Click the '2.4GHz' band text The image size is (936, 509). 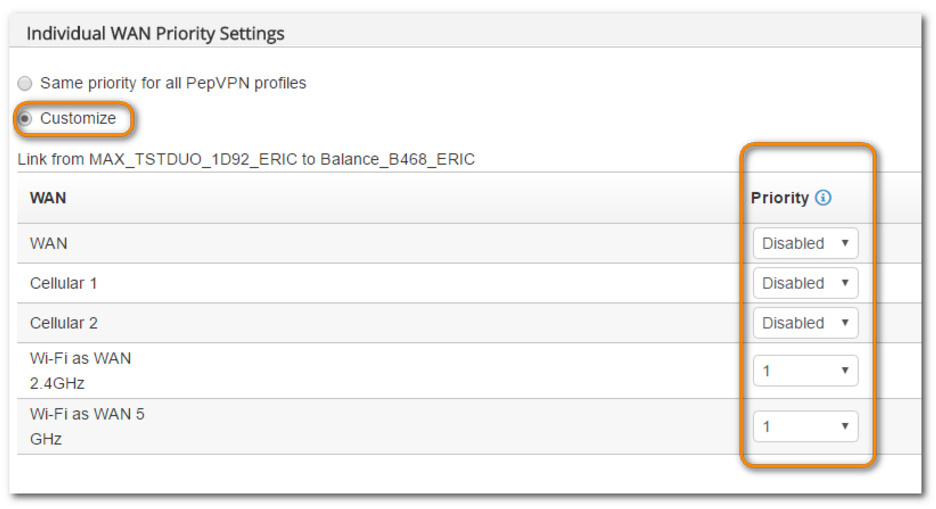coord(57,383)
